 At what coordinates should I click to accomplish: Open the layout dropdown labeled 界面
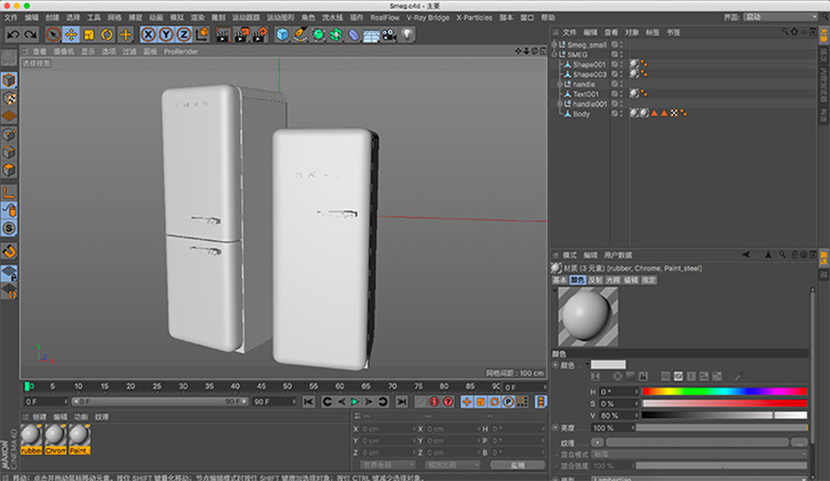pyautogui.click(x=781, y=17)
